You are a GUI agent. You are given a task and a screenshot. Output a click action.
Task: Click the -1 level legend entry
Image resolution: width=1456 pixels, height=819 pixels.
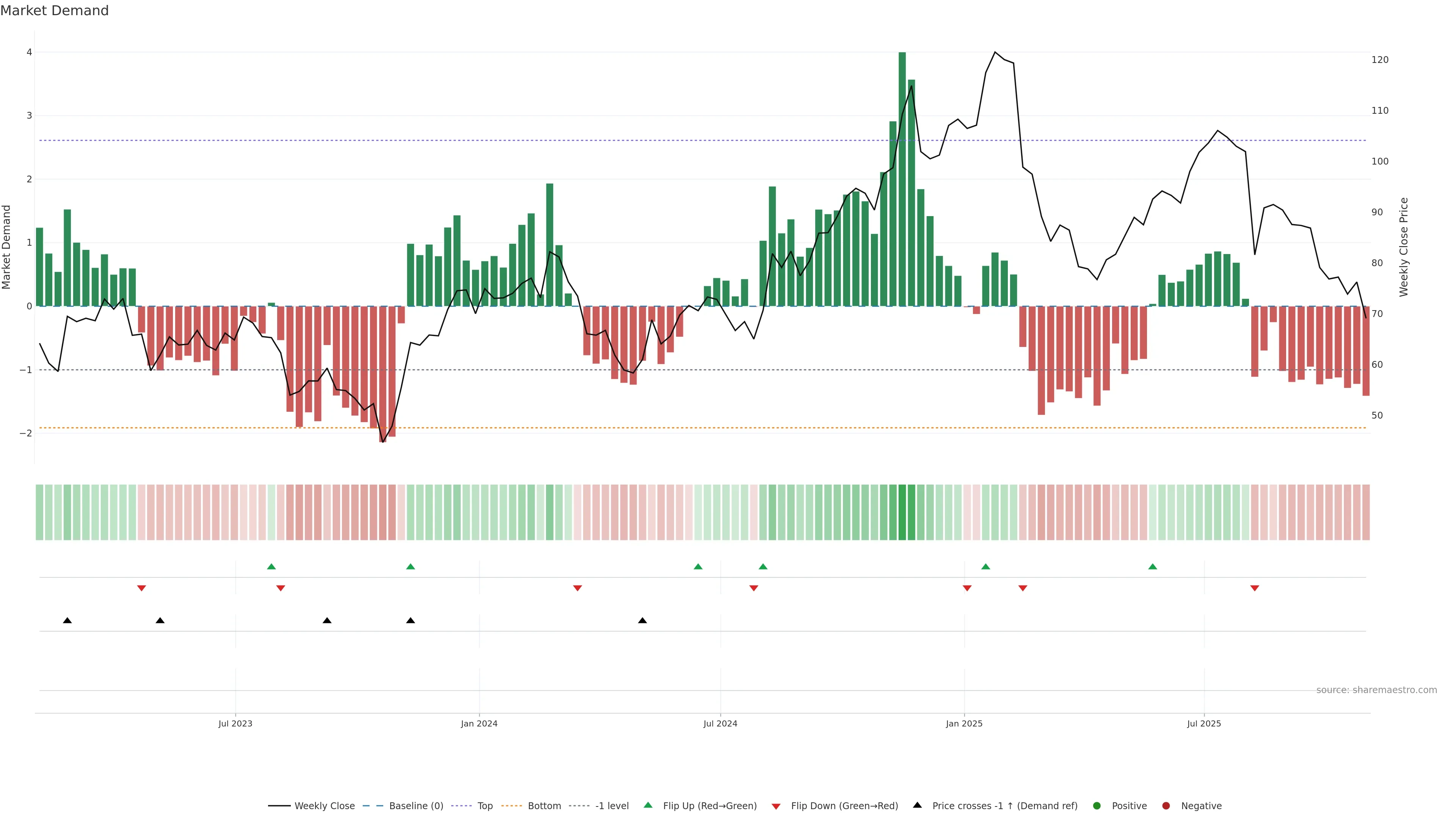(x=612, y=806)
